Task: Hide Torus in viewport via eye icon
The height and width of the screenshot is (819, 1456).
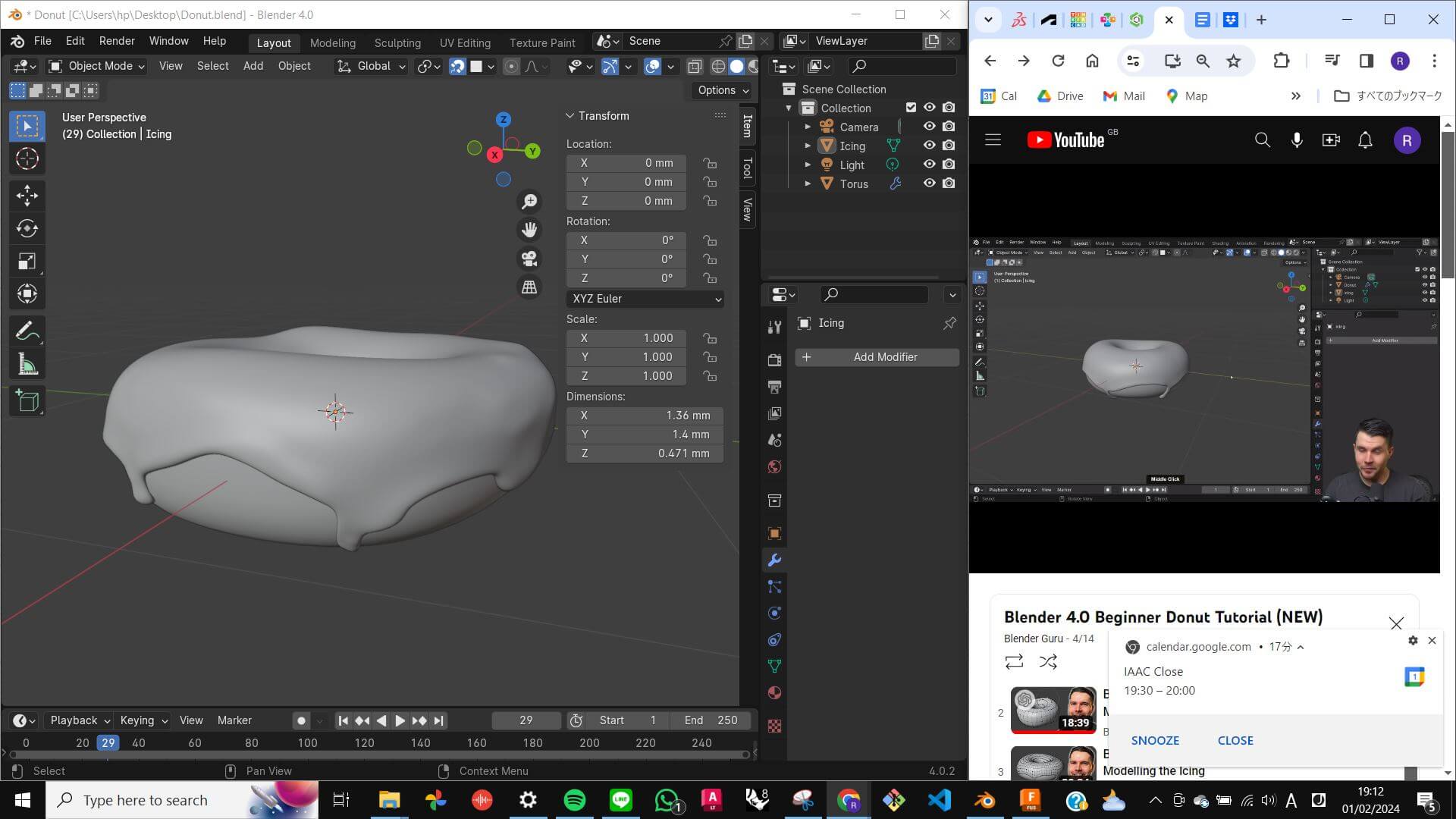Action: click(x=929, y=184)
